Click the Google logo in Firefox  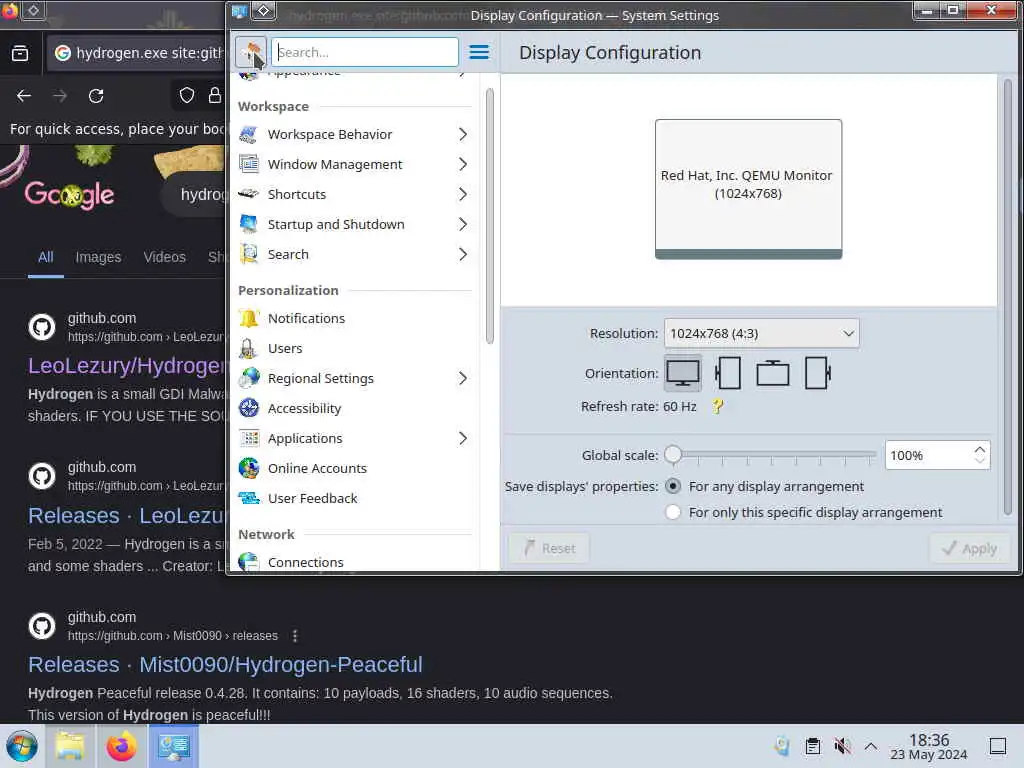[x=69, y=195]
